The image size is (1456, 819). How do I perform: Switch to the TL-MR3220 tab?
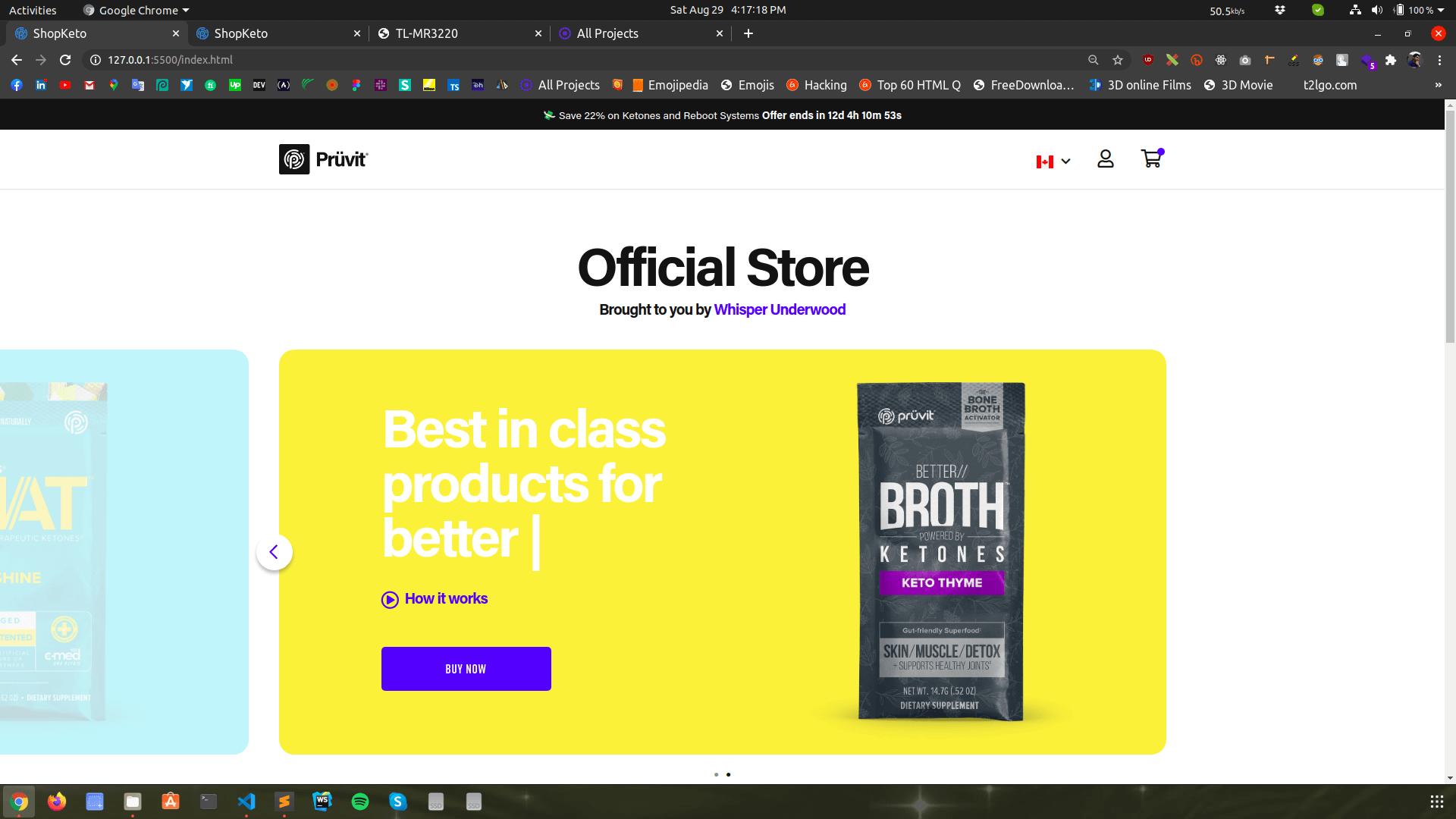click(x=425, y=33)
